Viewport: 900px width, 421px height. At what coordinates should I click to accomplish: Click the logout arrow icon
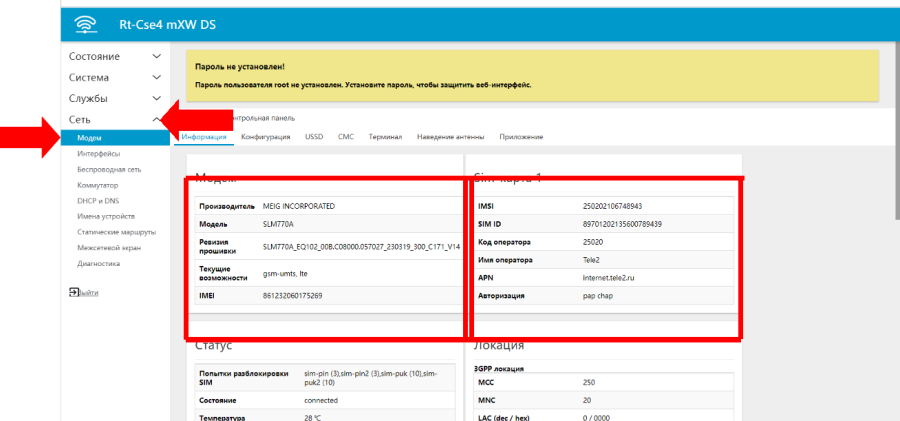(74, 291)
